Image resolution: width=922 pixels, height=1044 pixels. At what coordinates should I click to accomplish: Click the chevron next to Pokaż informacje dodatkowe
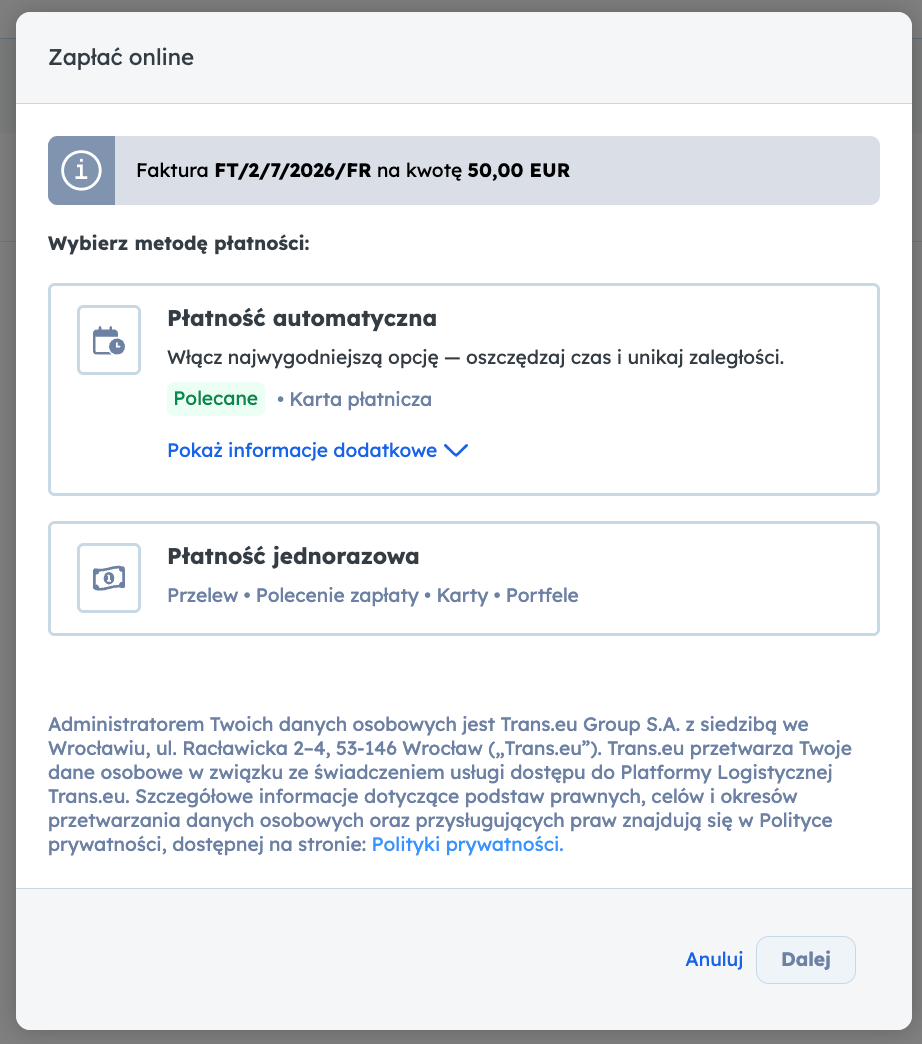456,451
